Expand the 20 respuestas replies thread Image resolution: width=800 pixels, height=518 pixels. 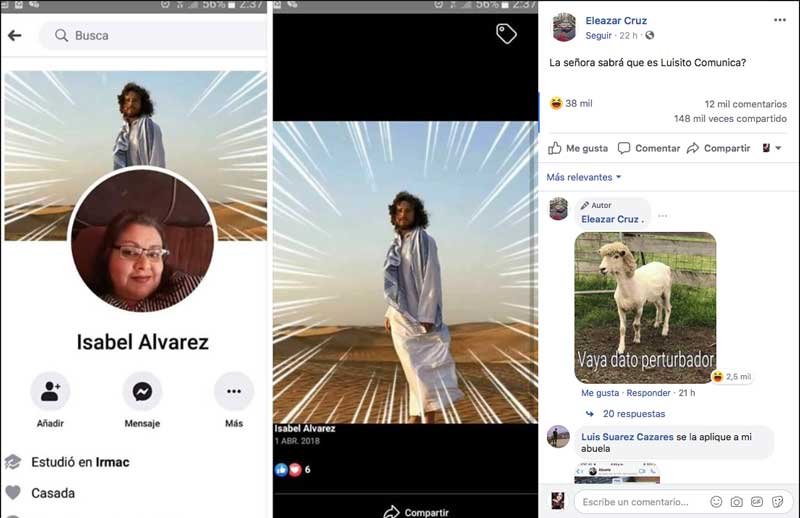coord(633,413)
